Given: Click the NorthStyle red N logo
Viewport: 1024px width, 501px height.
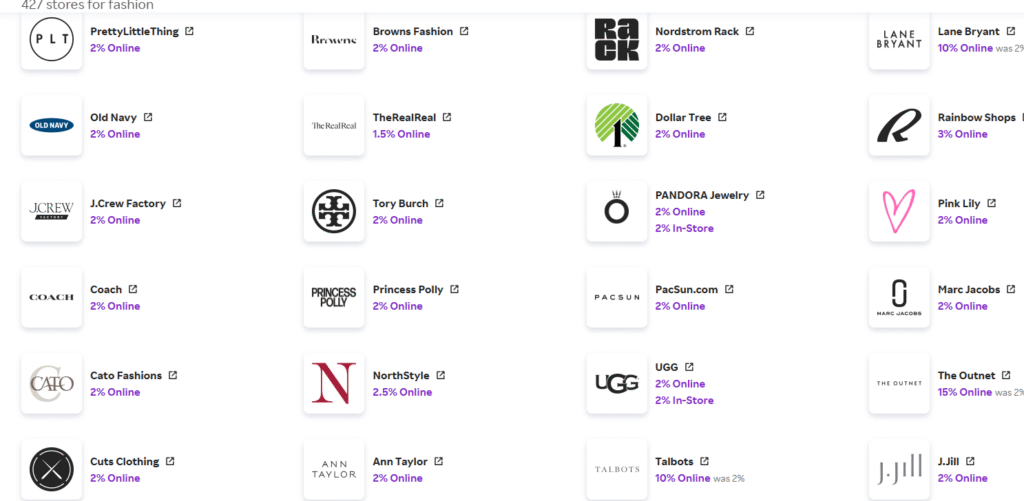Looking at the screenshot, I should coord(334,383).
